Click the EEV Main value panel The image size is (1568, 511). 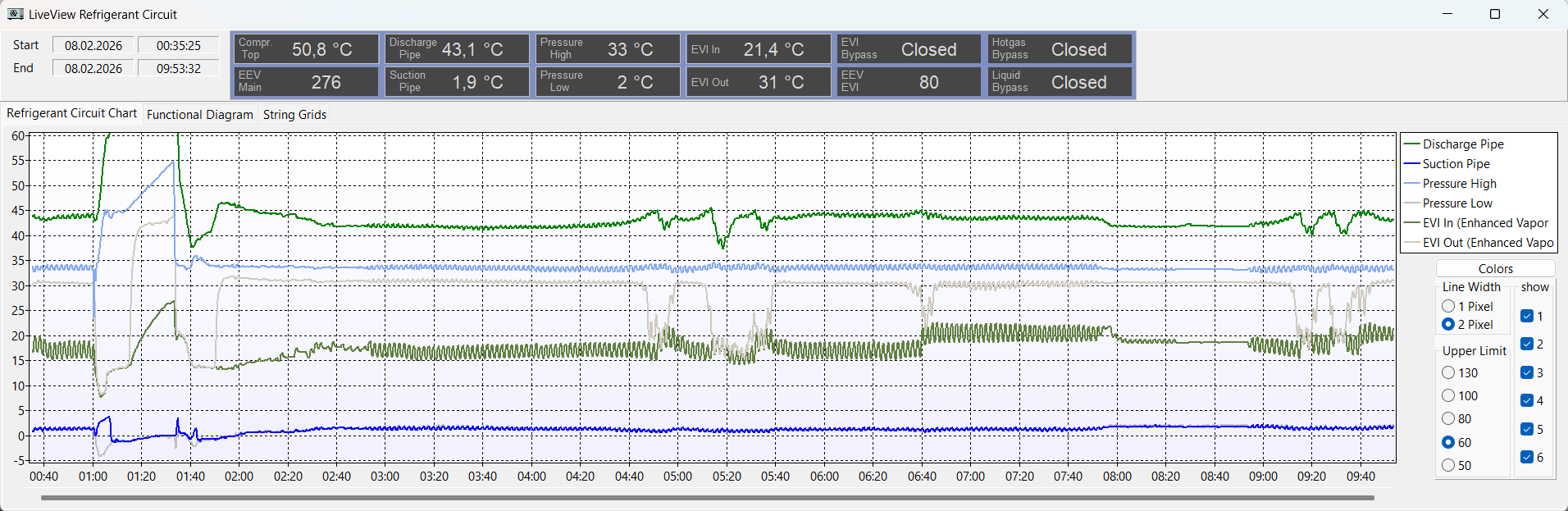(307, 82)
